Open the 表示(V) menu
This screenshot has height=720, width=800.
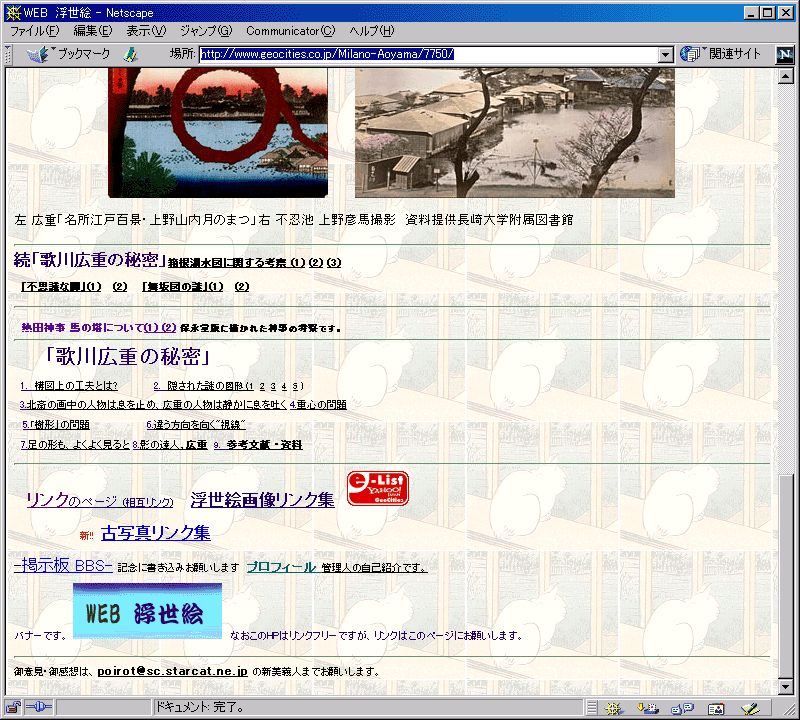point(146,31)
